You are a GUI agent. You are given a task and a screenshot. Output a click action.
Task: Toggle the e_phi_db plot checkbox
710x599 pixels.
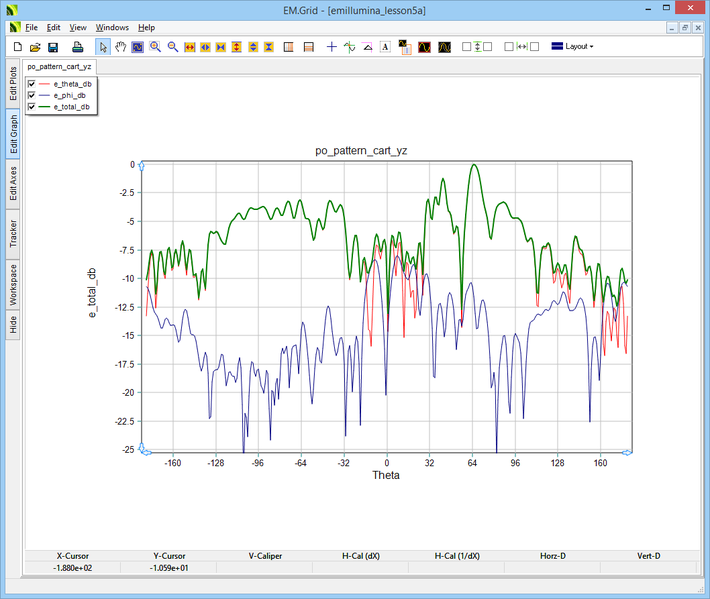[32, 95]
